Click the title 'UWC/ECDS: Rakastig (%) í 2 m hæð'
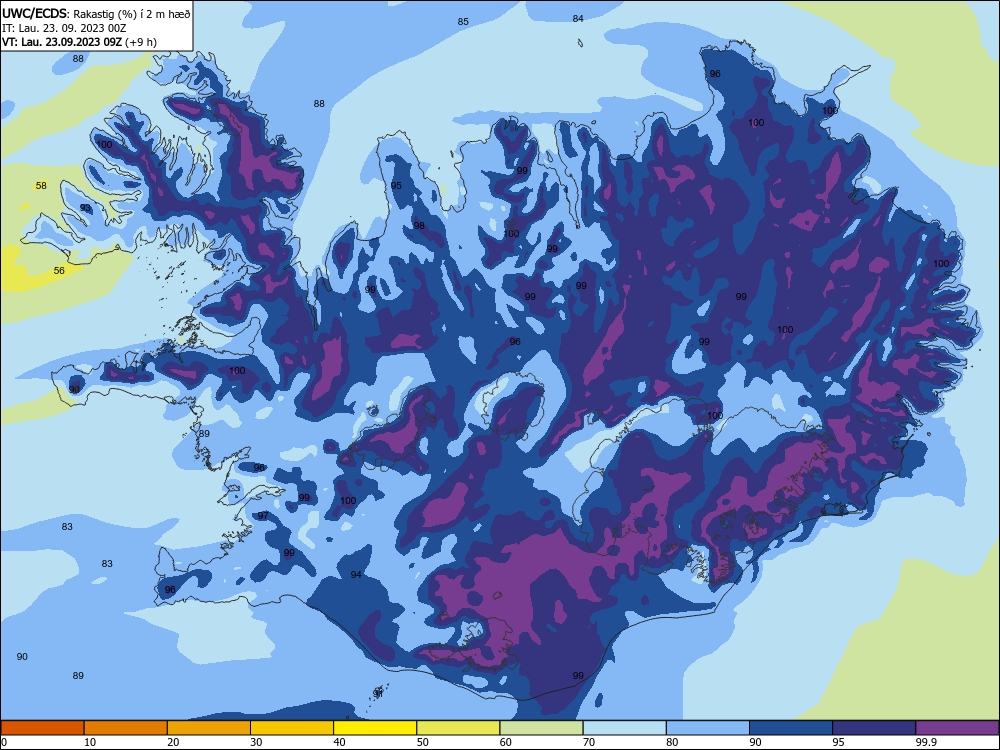This screenshot has width=1000, height=750. tap(96, 13)
